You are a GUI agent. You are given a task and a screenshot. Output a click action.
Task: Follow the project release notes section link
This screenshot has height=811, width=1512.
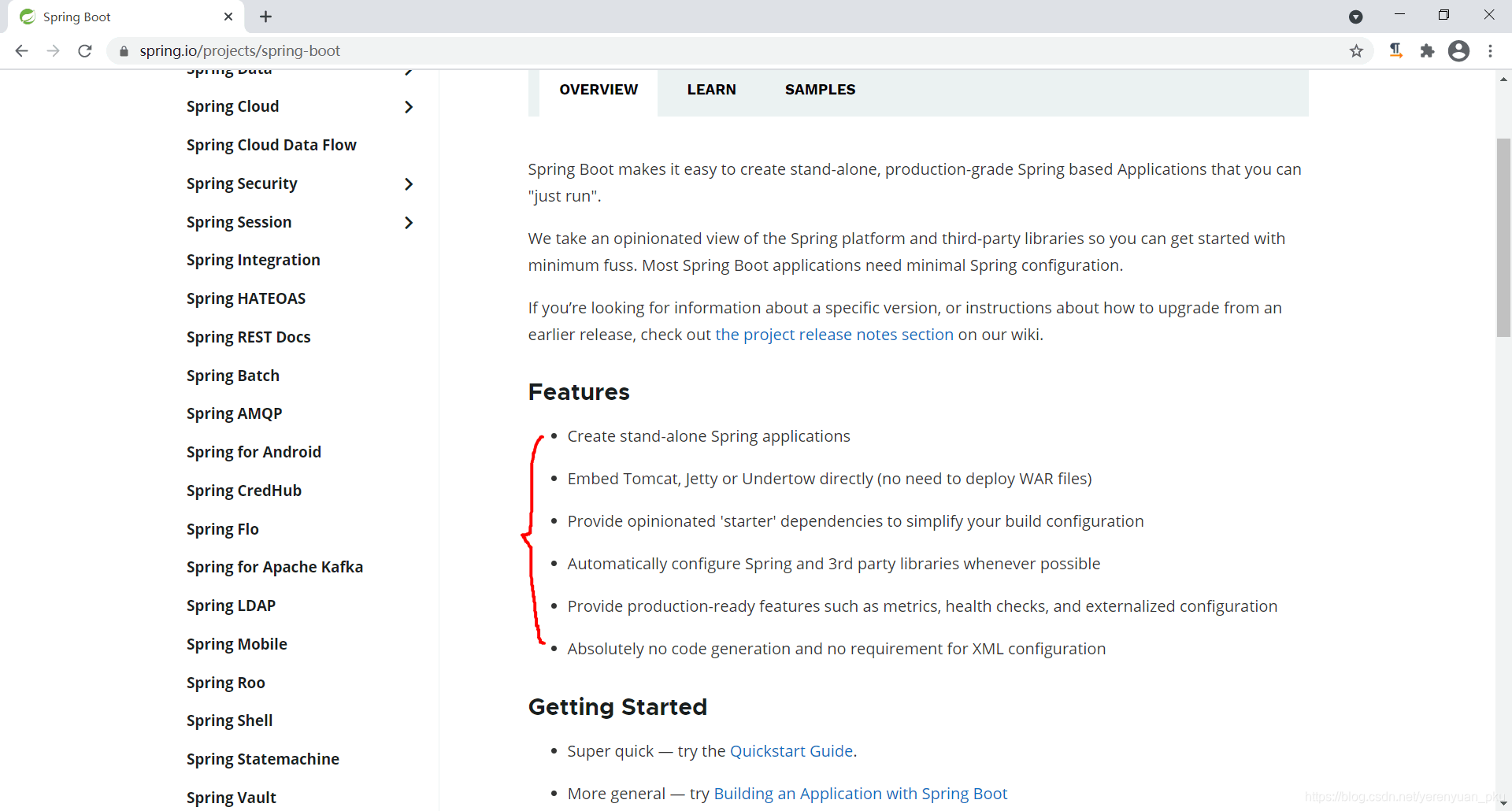[x=834, y=335]
